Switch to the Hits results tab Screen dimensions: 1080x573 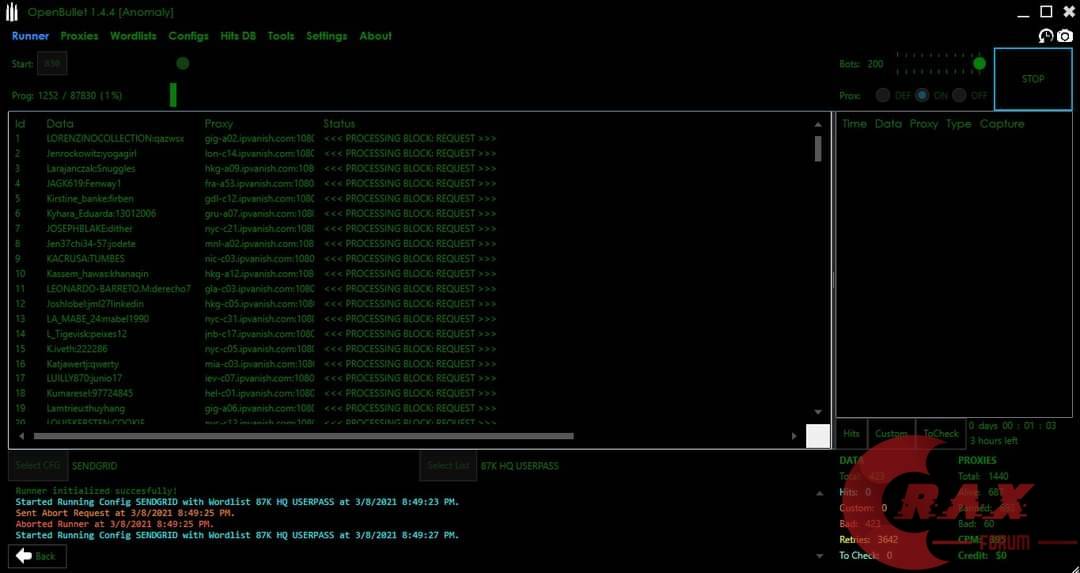(x=851, y=433)
